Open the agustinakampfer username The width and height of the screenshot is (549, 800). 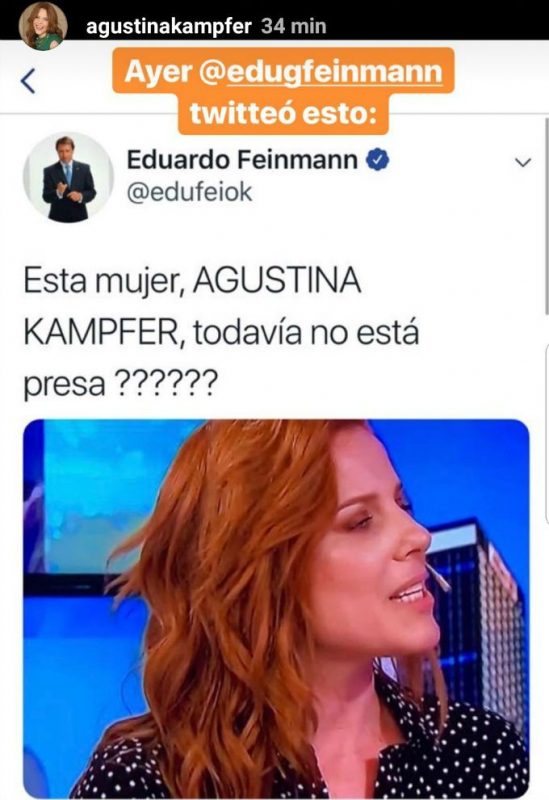tap(168, 26)
